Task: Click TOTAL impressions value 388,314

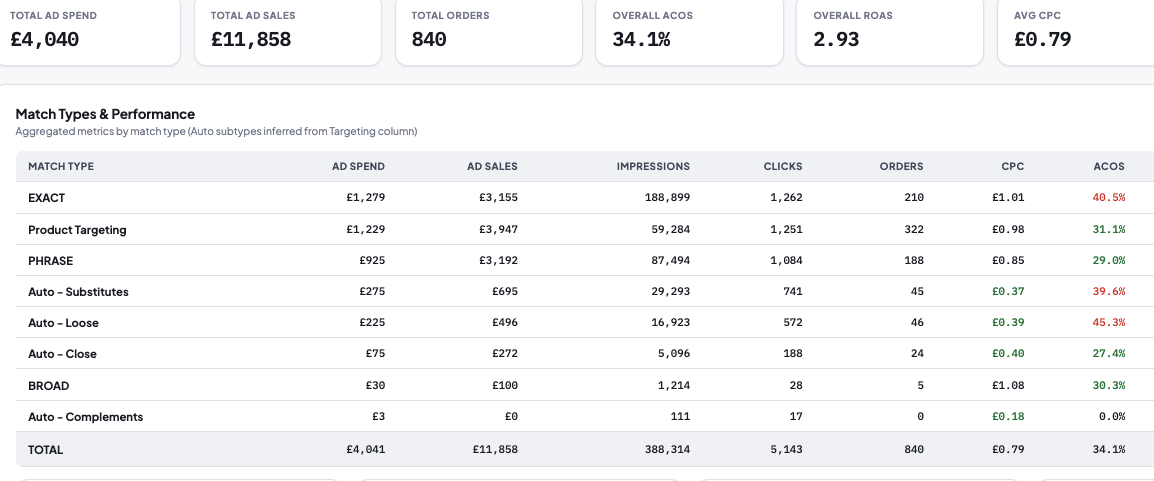Action: 667,449
